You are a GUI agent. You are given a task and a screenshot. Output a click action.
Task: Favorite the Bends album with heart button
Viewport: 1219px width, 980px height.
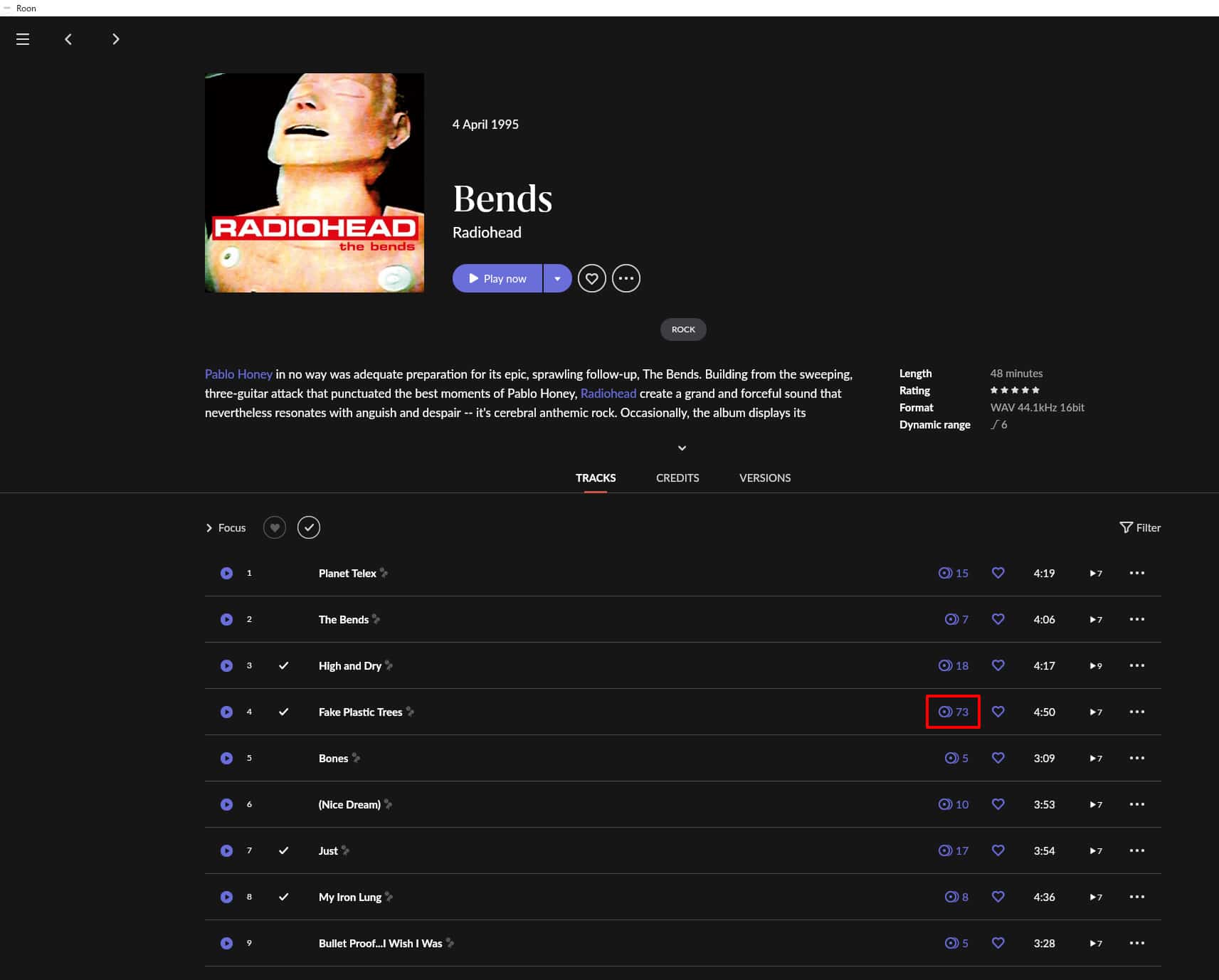[592, 278]
